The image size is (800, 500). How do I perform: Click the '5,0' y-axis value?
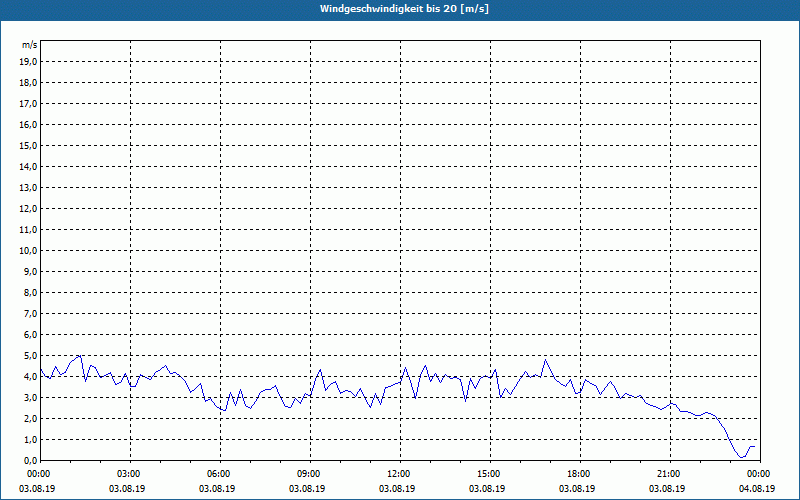point(30,356)
